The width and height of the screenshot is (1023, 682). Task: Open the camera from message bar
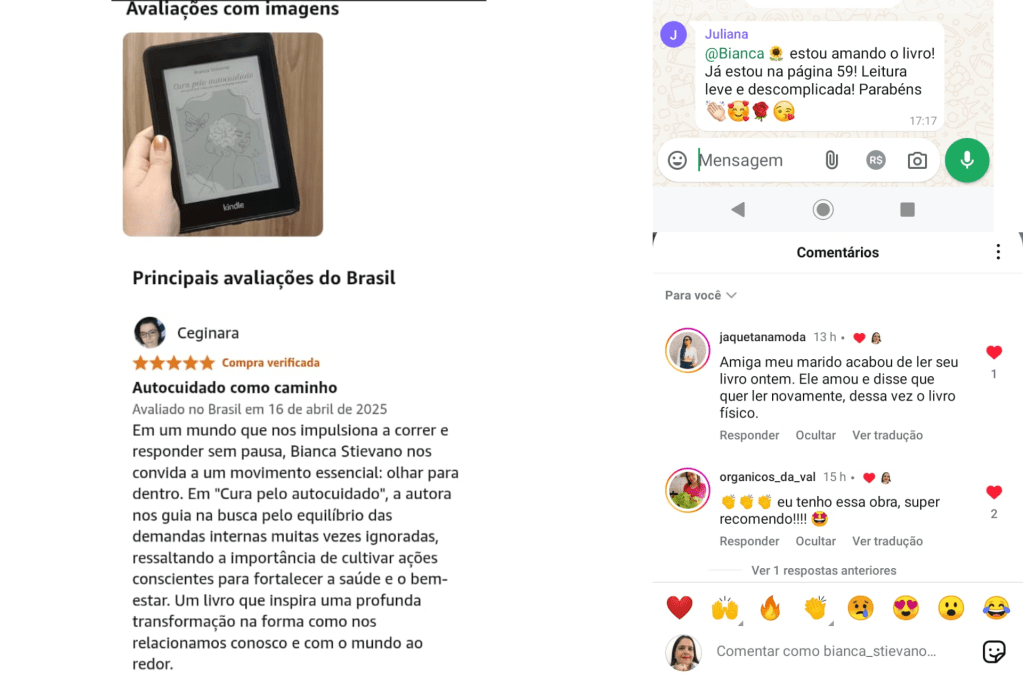click(x=917, y=160)
